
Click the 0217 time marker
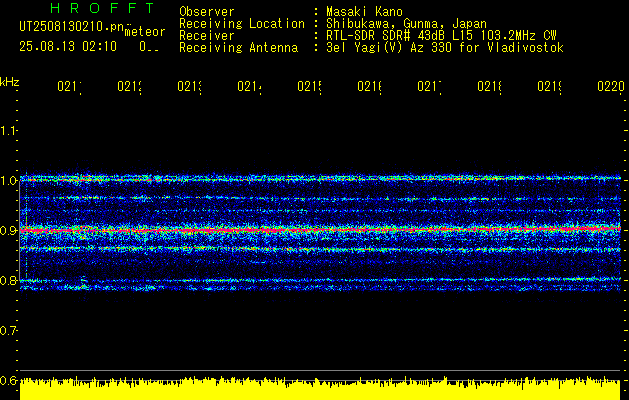(x=429, y=87)
